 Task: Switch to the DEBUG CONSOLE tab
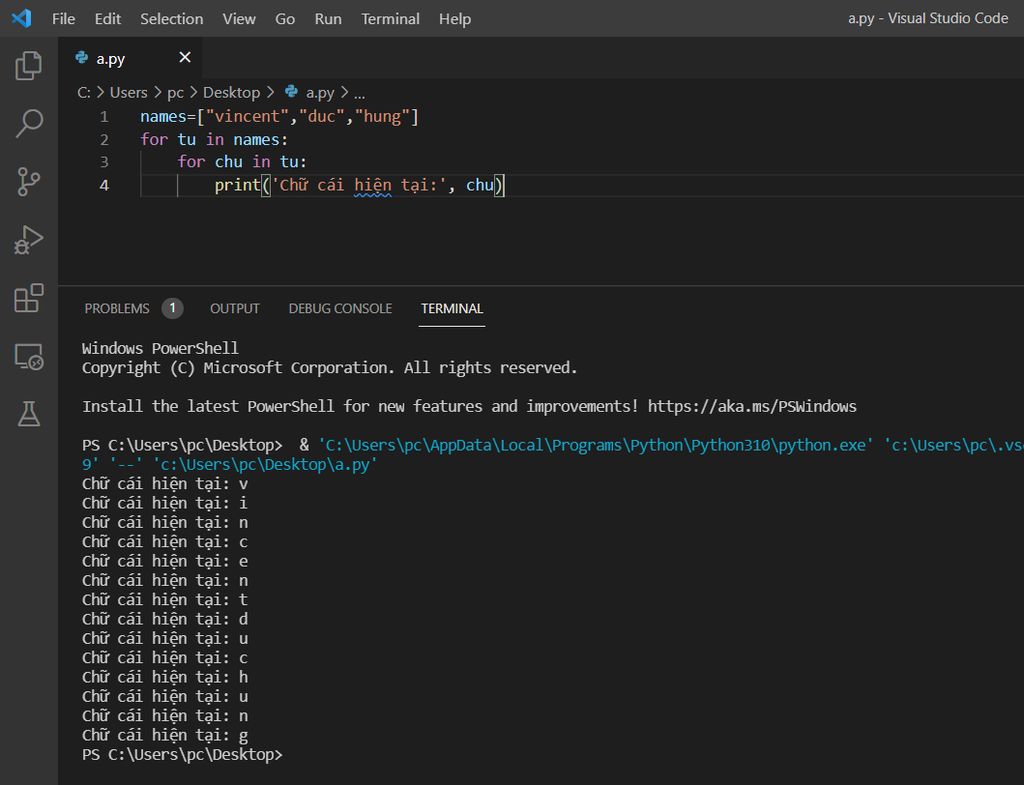[340, 308]
